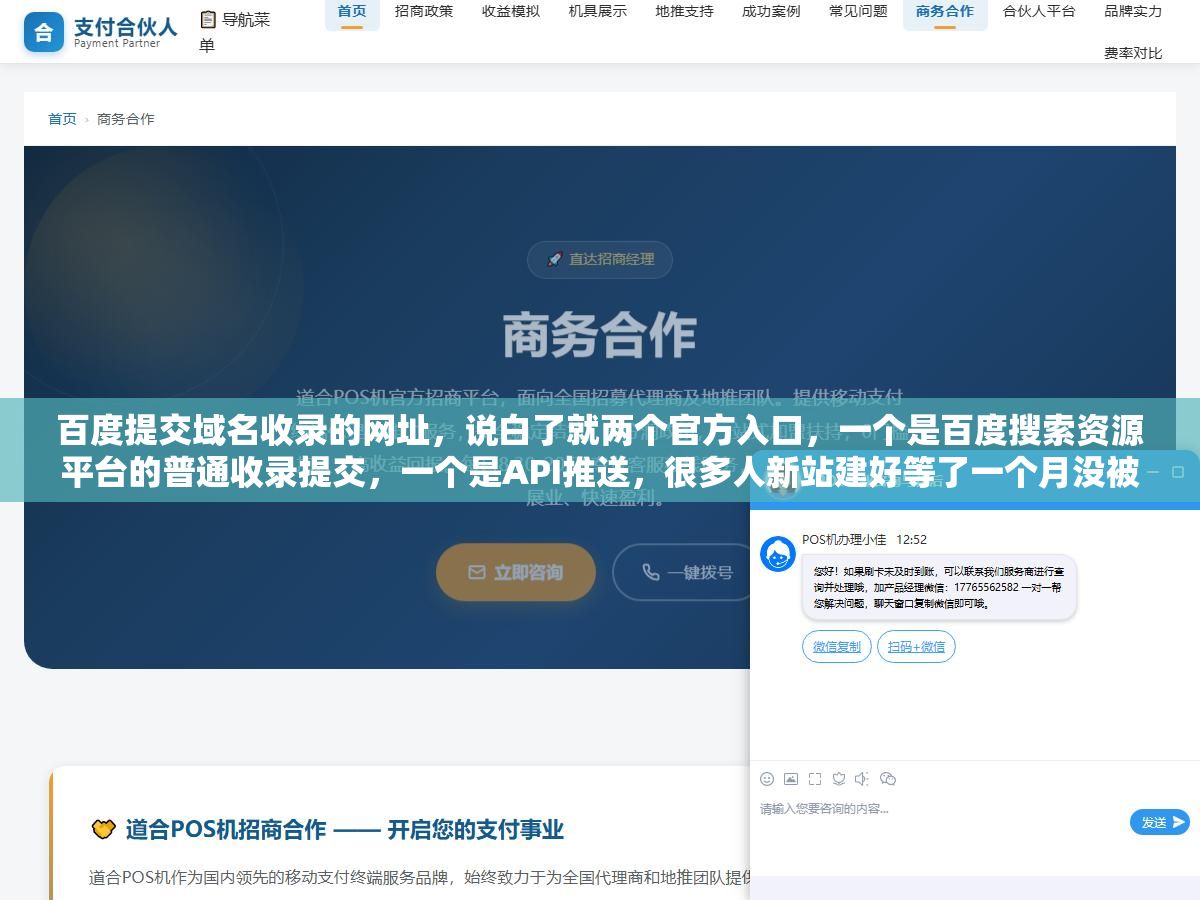Open the 招商政策 navigation tab
Viewport: 1200px width, 900px height.
[x=424, y=12]
